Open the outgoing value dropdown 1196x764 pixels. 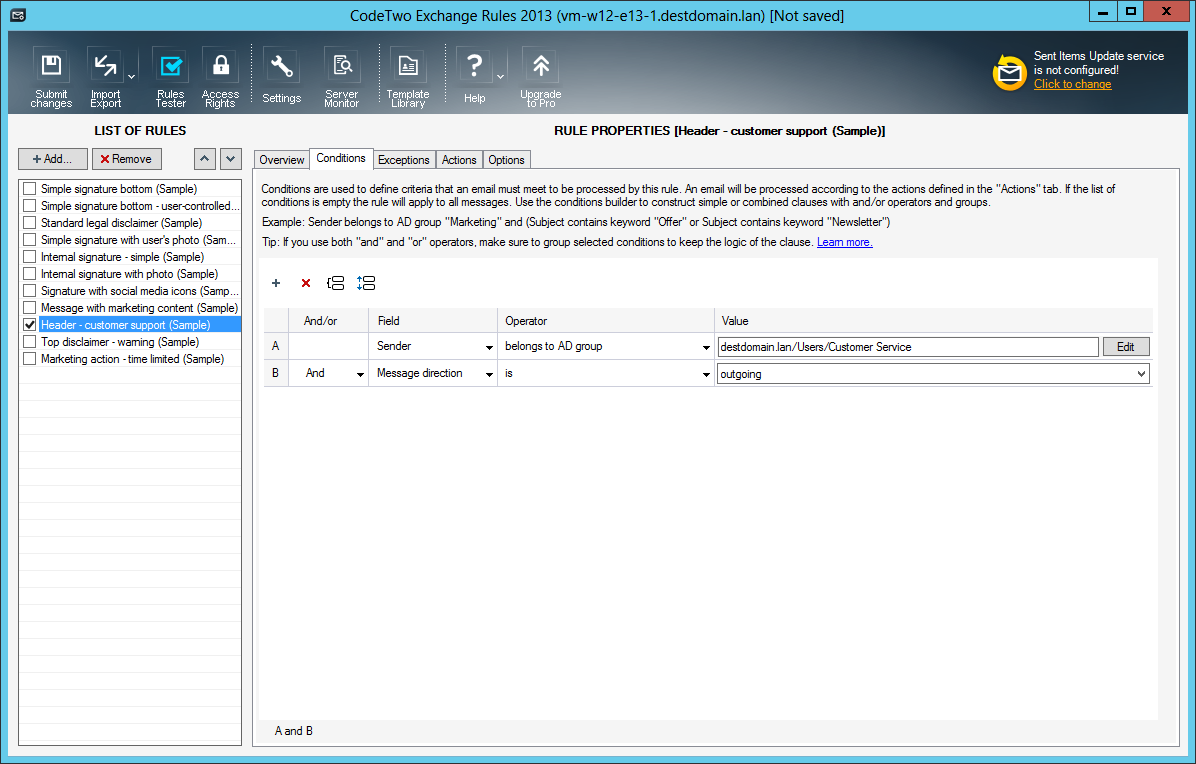1141,374
